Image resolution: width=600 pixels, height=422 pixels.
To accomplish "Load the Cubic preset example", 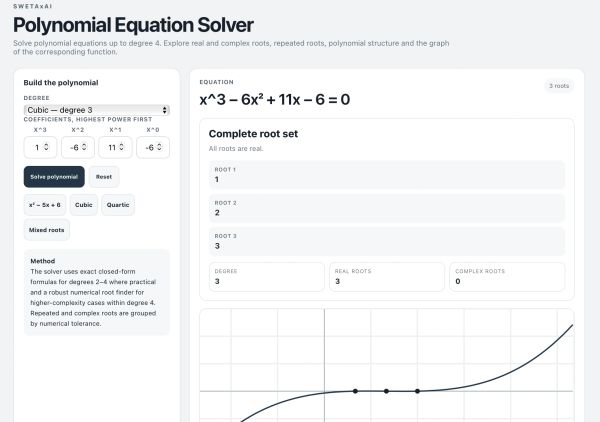I will coord(83,205).
